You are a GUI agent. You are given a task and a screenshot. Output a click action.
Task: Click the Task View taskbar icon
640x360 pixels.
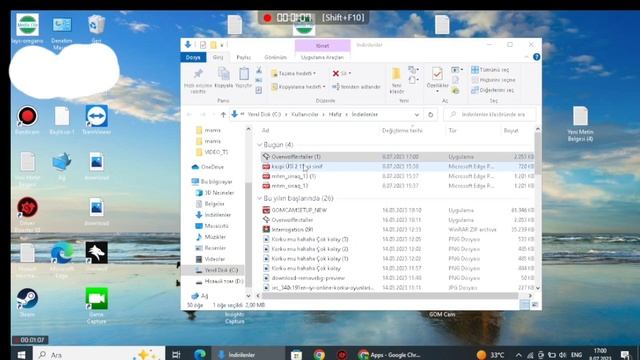pos(176,355)
